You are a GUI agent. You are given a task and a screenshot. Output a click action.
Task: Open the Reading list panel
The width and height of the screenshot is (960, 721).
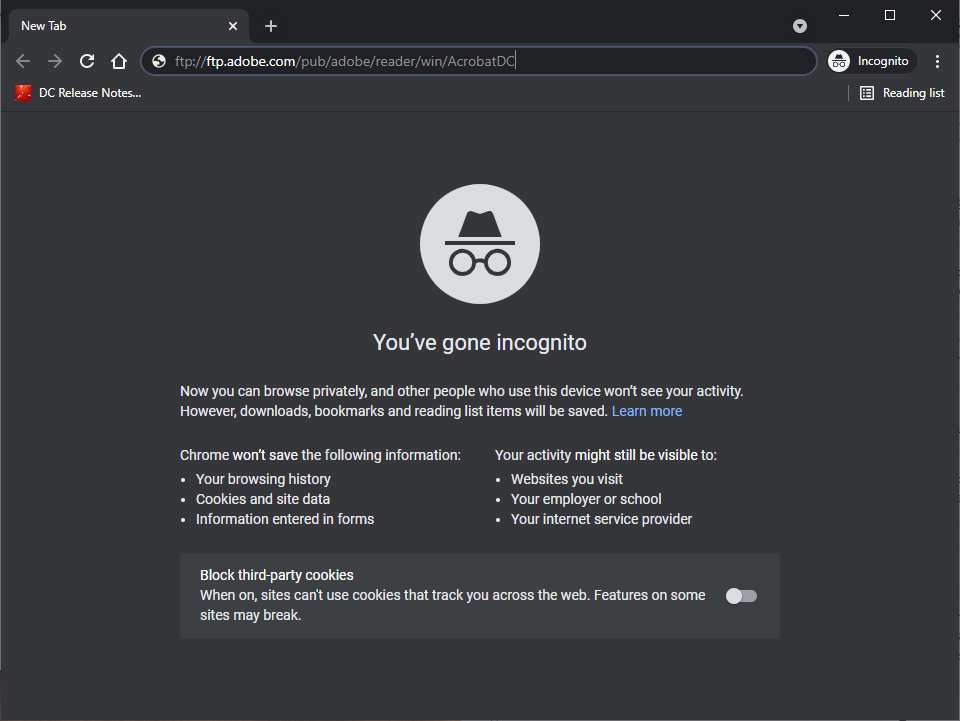(902, 93)
